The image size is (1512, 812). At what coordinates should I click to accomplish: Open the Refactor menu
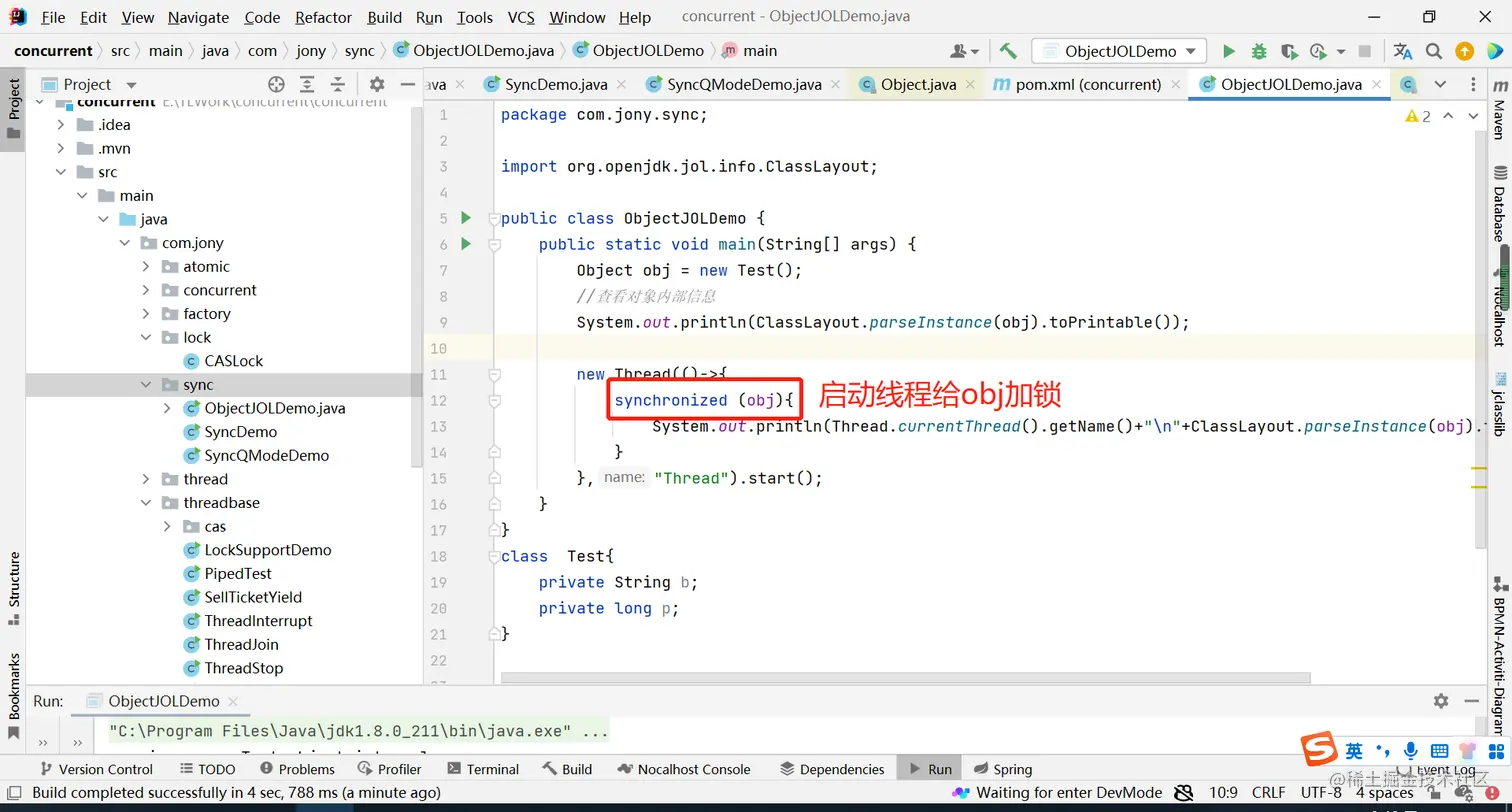(x=323, y=17)
